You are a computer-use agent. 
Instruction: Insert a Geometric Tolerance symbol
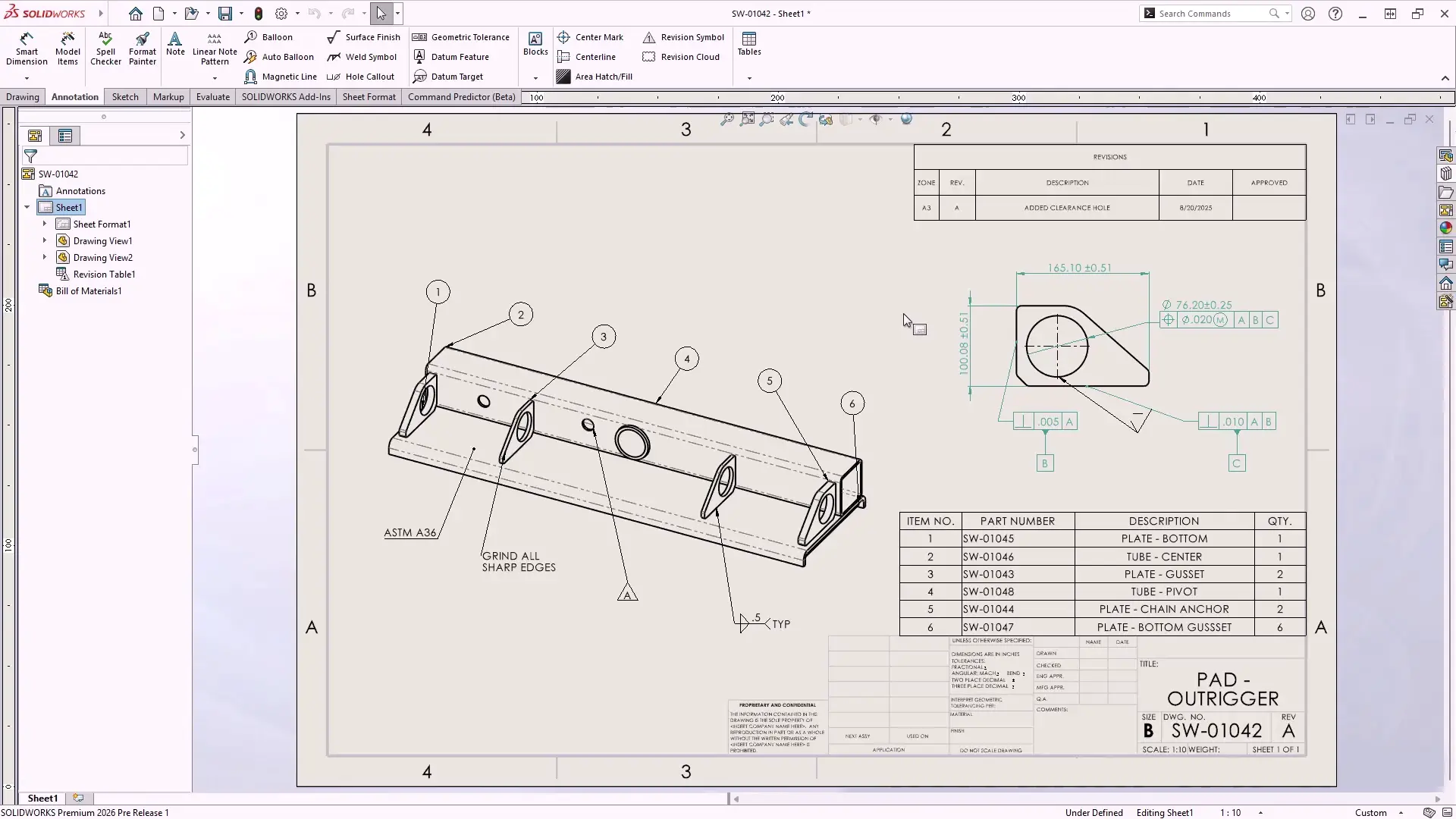click(461, 36)
